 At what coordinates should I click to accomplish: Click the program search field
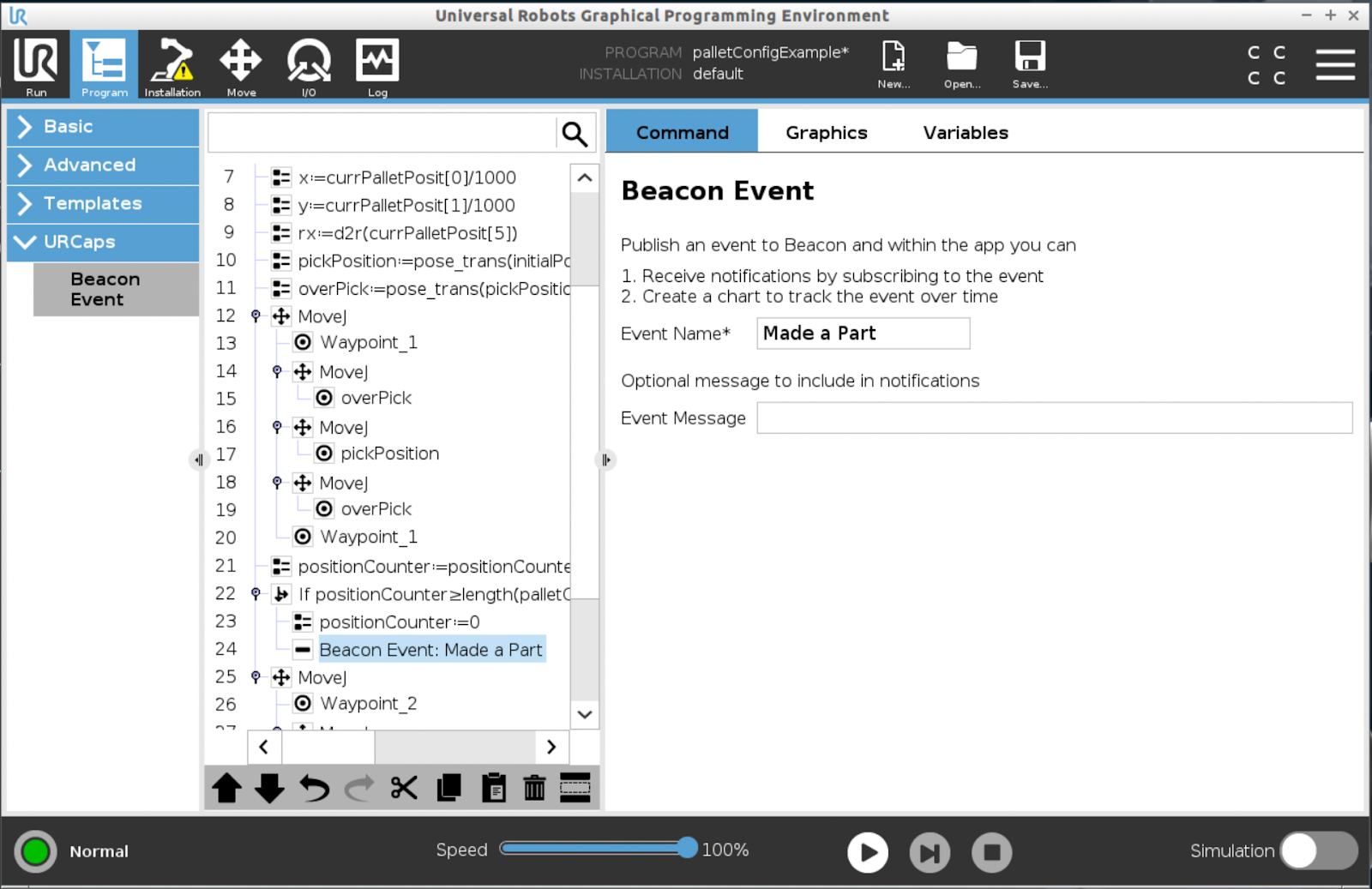point(382,134)
